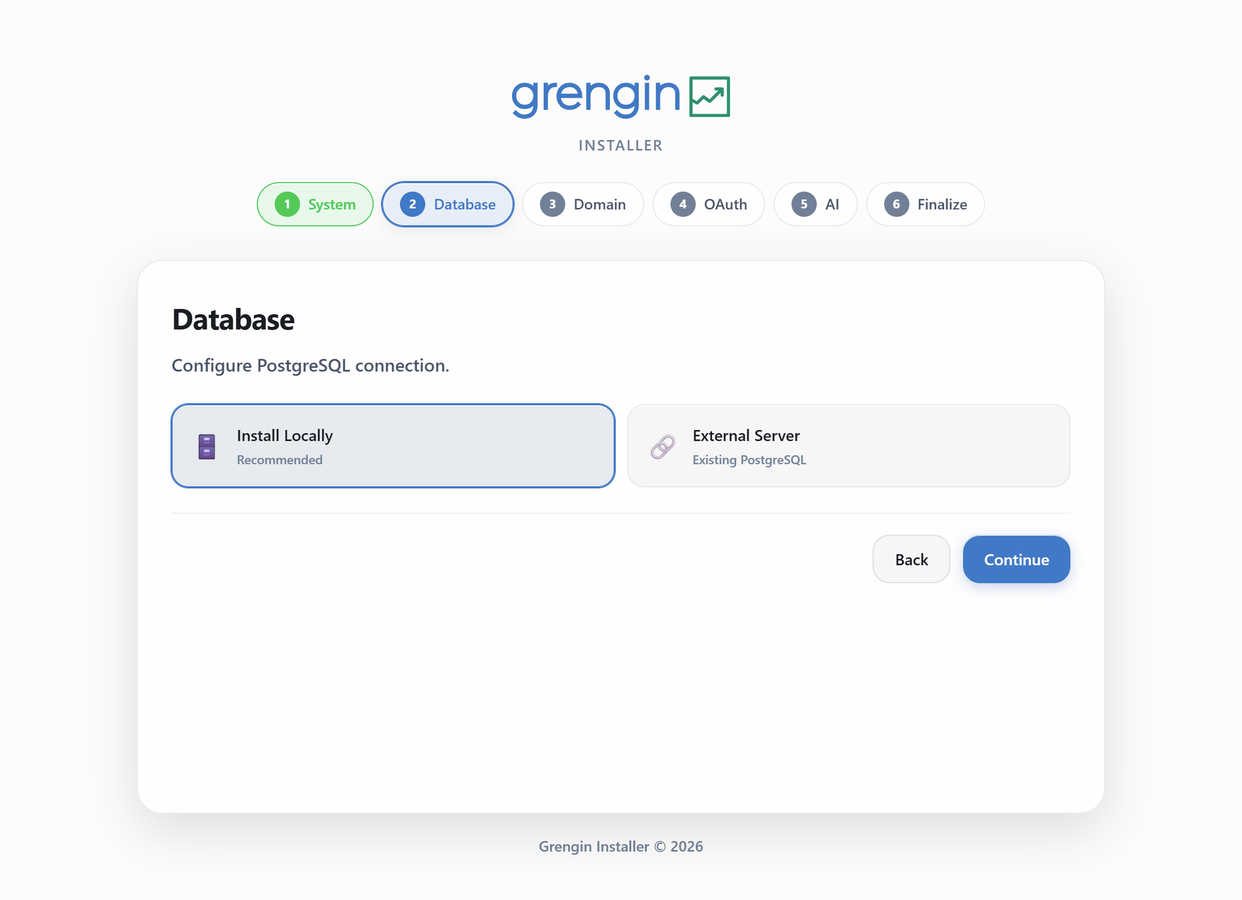Image resolution: width=1242 pixels, height=900 pixels.
Task: Click the chain link icon on External Server
Action: point(663,446)
